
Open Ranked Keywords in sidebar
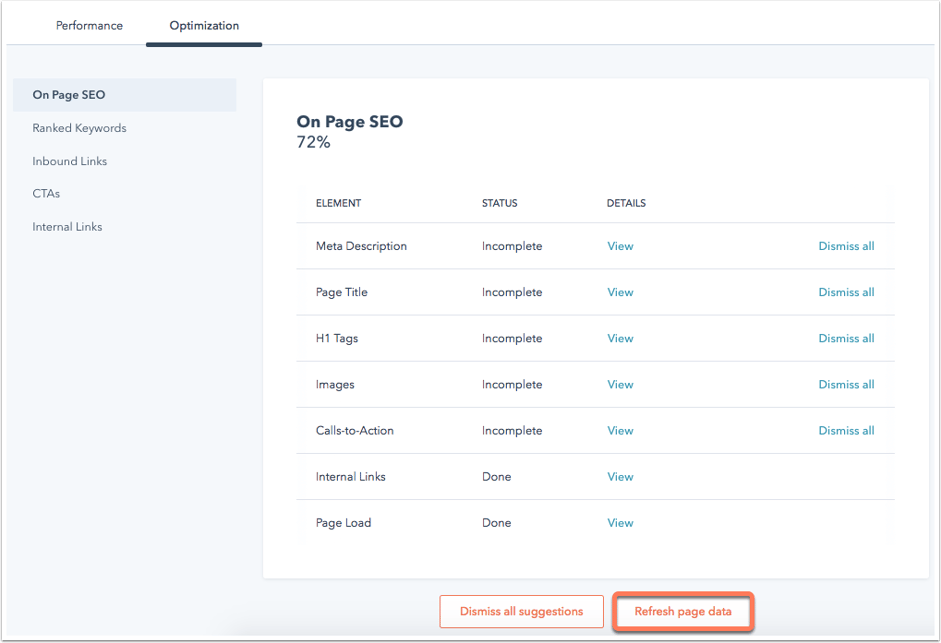(79, 128)
